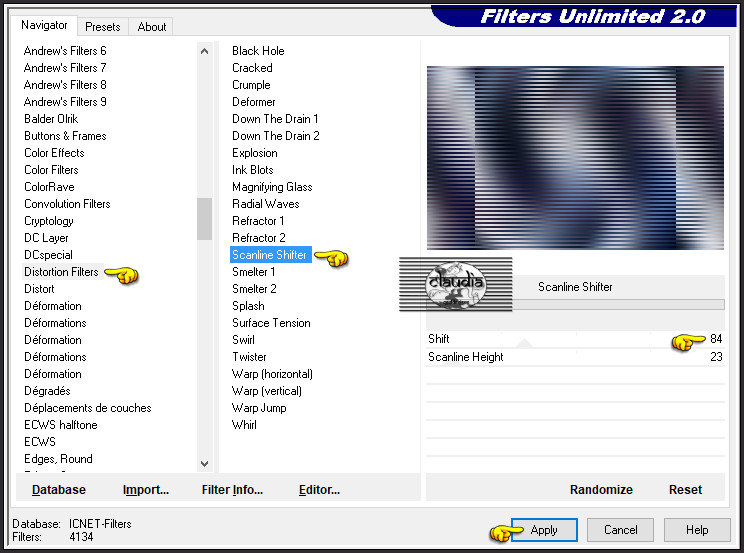Select ECWS halftone category
Image resolution: width=744 pixels, height=553 pixels.
(61, 425)
